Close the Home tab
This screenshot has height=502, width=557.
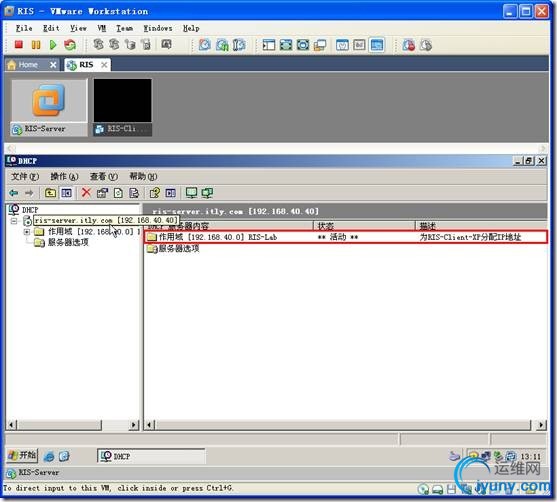coord(53,65)
